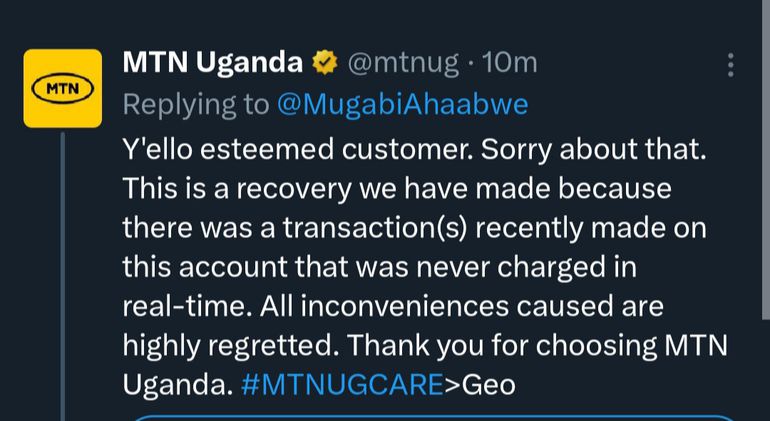Screen dimensions: 770x421
Task: Click the gold verified badge
Action: [x=324, y=63]
